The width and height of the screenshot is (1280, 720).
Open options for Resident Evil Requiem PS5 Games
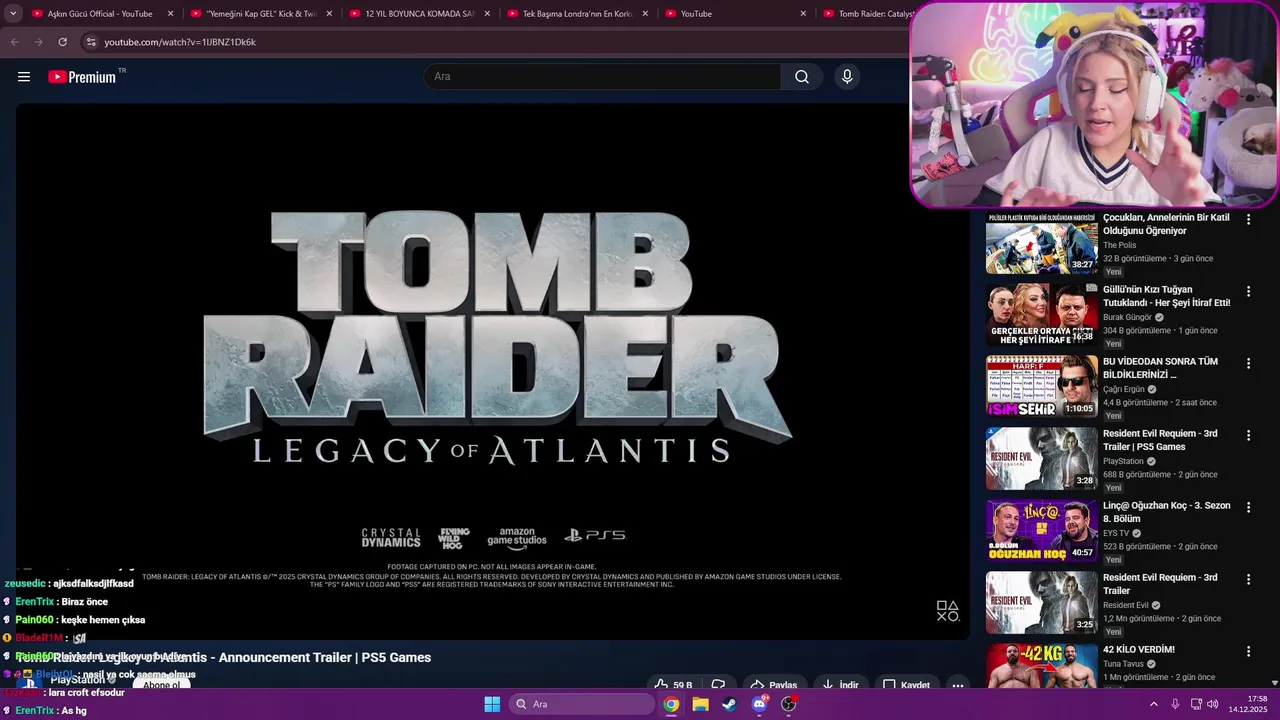[1248, 436]
